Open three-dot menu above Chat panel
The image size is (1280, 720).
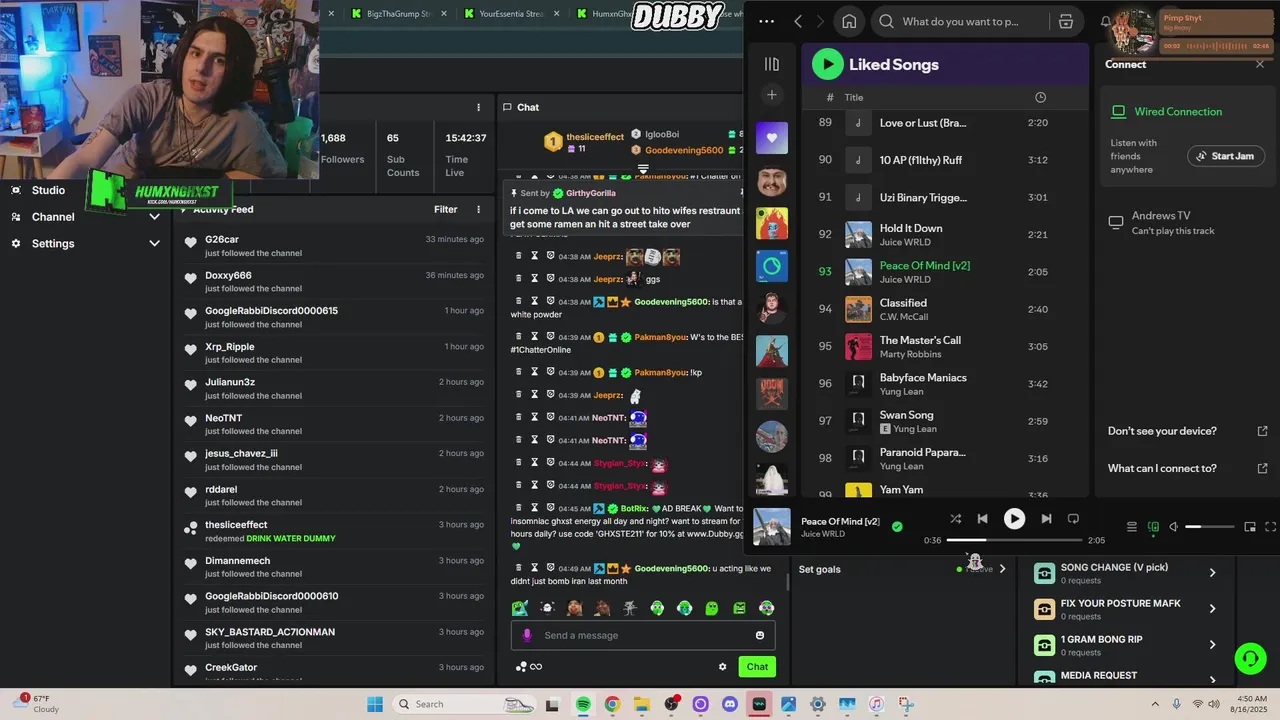pos(478,107)
